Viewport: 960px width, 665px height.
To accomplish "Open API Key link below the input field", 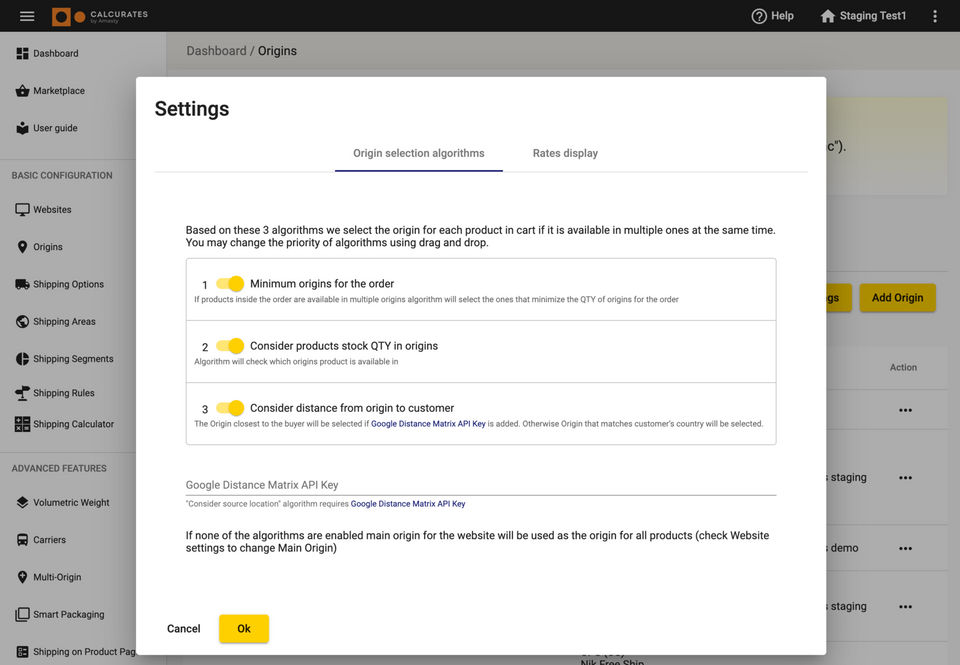I will pyautogui.click(x=408, y=504).
